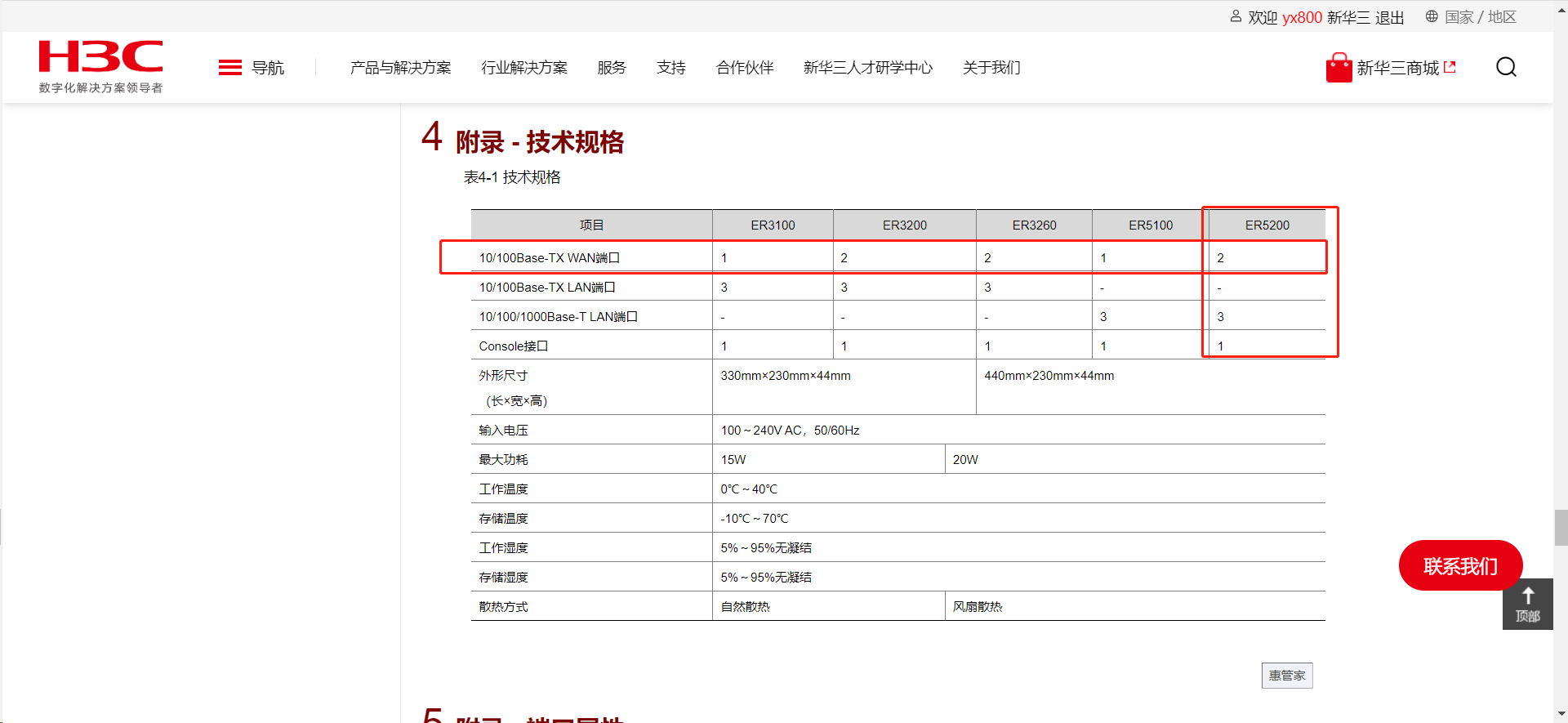Screen dimensions: 1568x723
Task: Click the ER5100 column header
Action: (1151, 225)
